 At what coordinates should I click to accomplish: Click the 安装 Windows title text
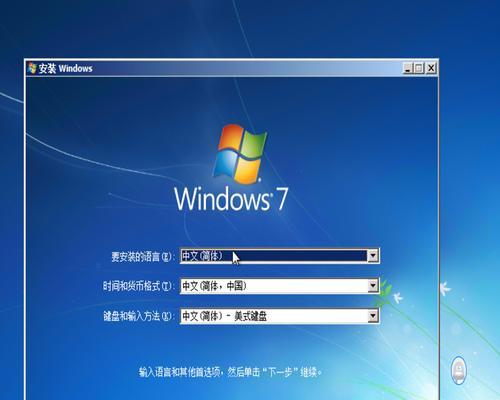(x=65, y=68)
